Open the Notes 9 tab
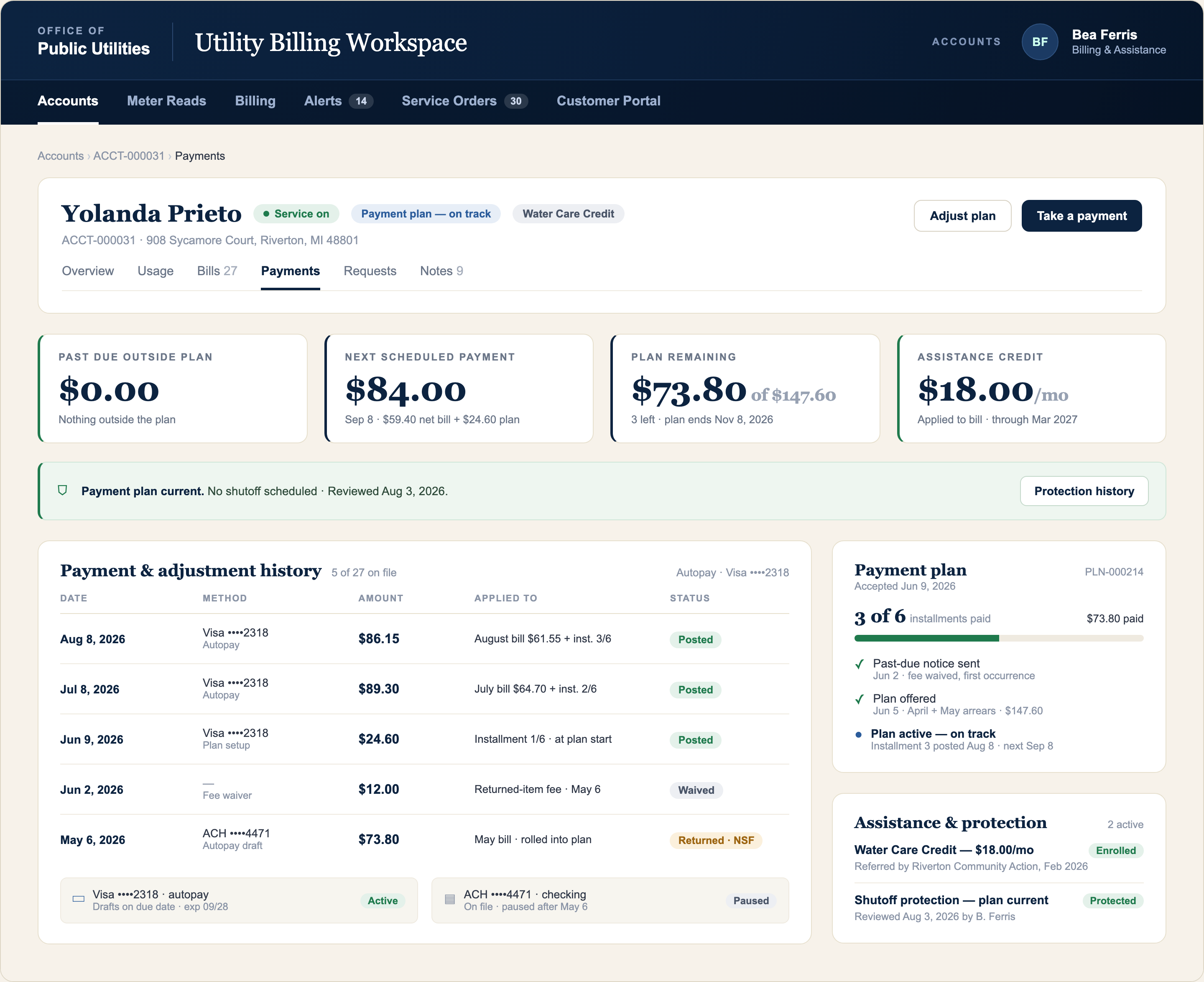Image resolution: width=1204 pixels, height=982 pixels. coord(441,271)
